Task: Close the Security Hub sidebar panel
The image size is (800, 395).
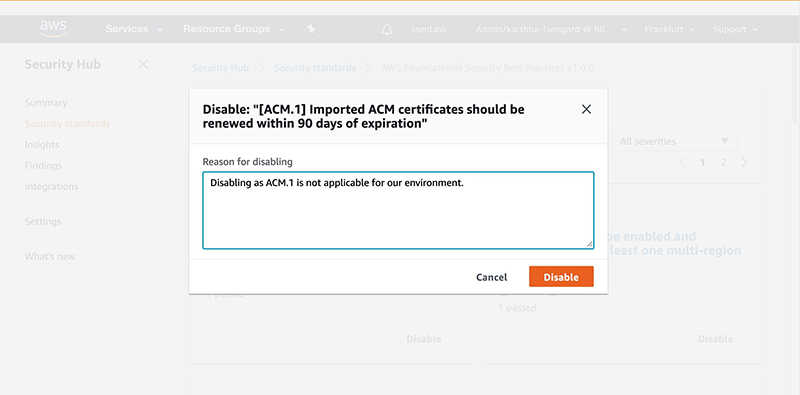Action: click(x=143, y=64)
